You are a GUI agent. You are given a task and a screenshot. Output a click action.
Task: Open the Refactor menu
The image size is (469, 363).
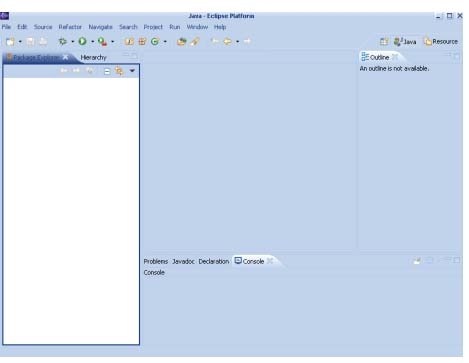tap(70, 27)
